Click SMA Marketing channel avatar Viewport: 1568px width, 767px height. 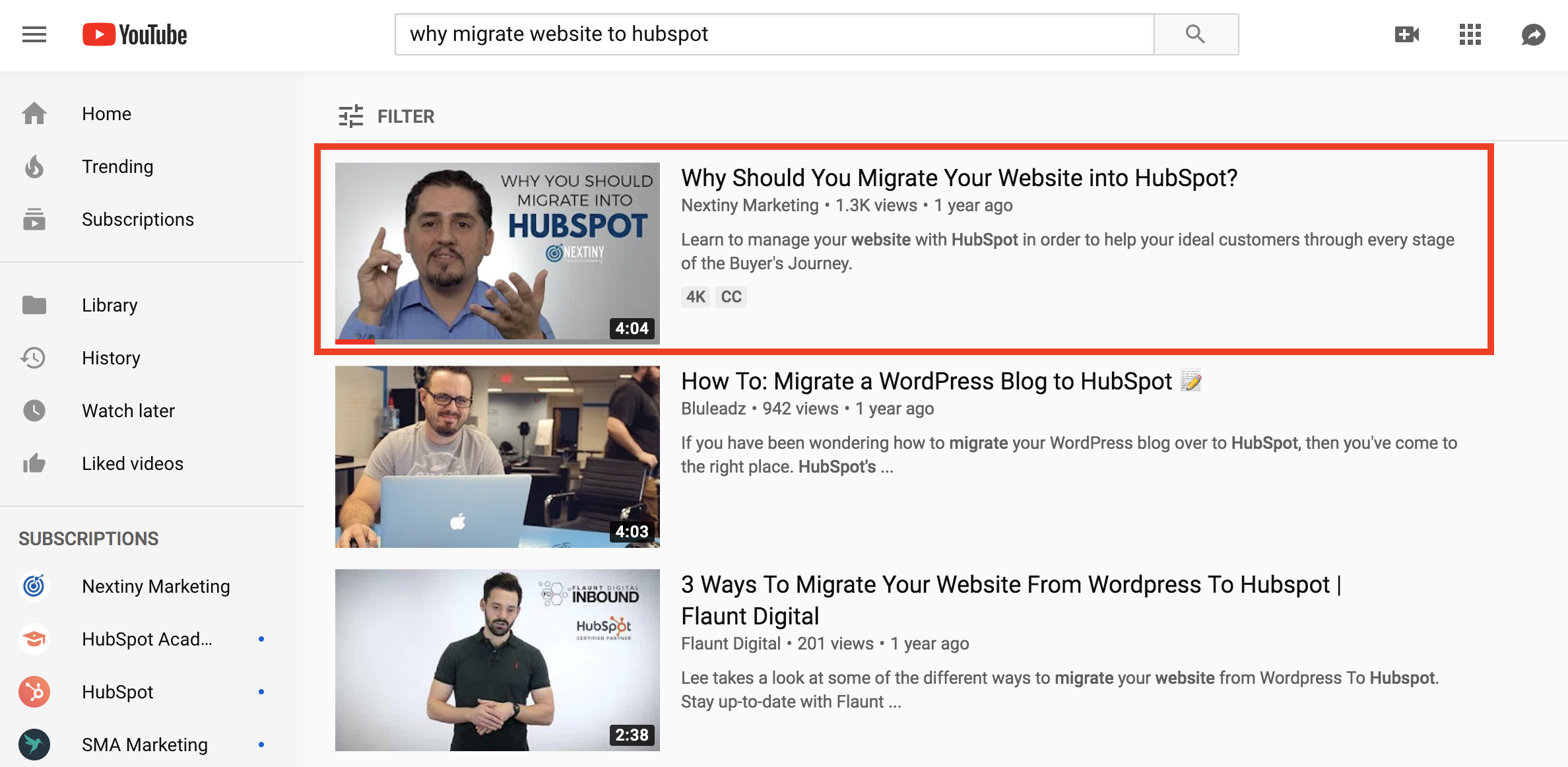pos(34,745)
